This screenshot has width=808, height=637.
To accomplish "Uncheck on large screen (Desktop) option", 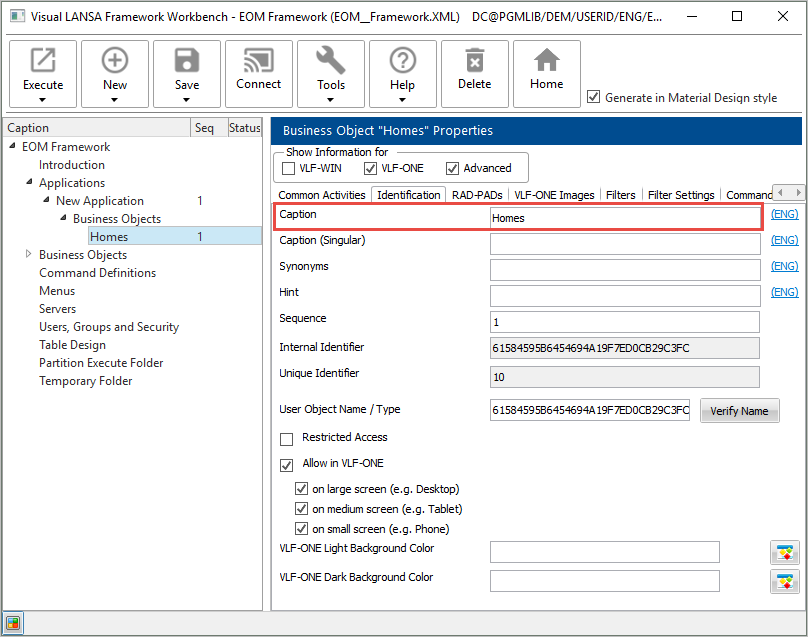I will click(x=301, y=489).
